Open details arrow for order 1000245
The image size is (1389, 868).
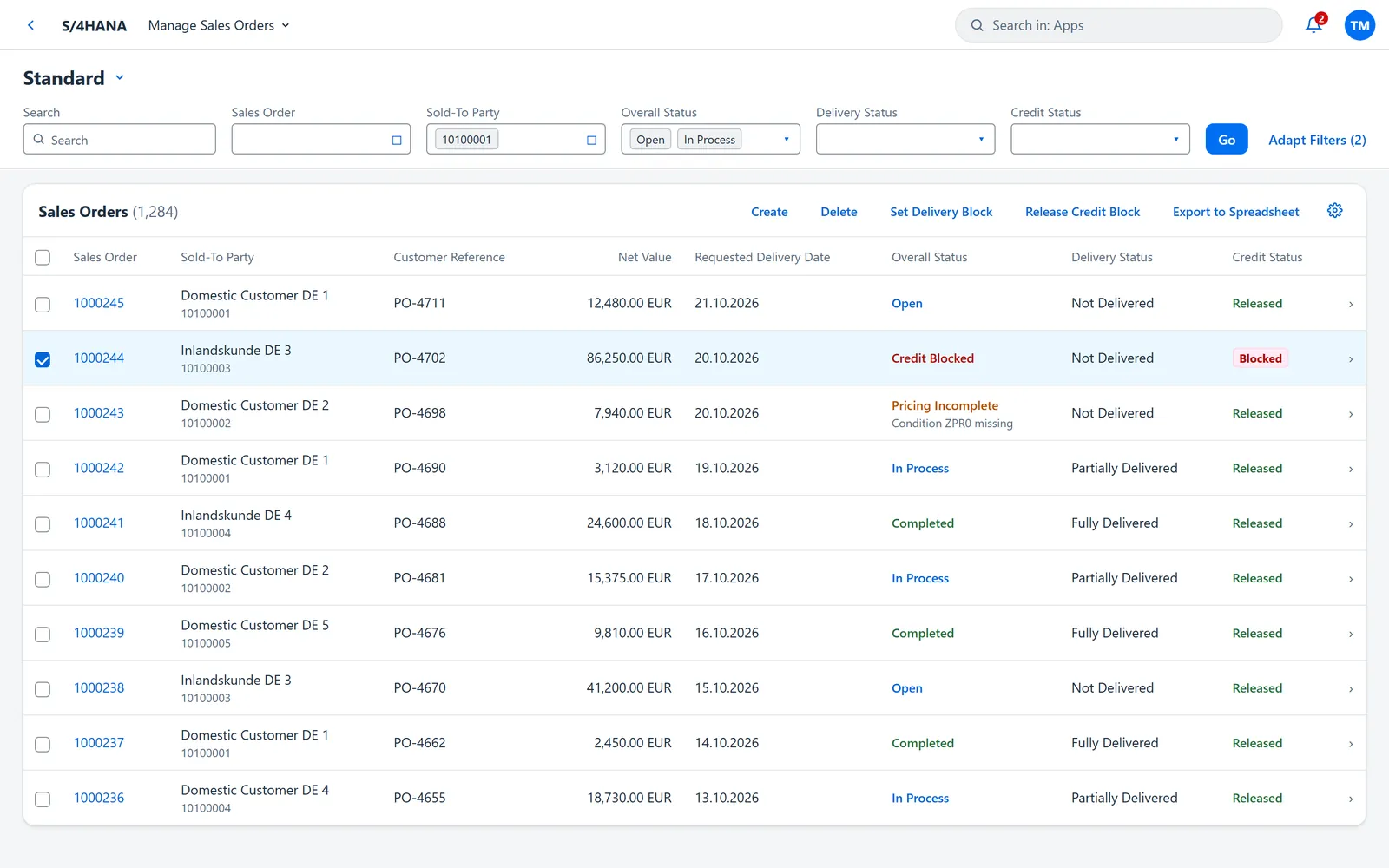(1351, 304)
